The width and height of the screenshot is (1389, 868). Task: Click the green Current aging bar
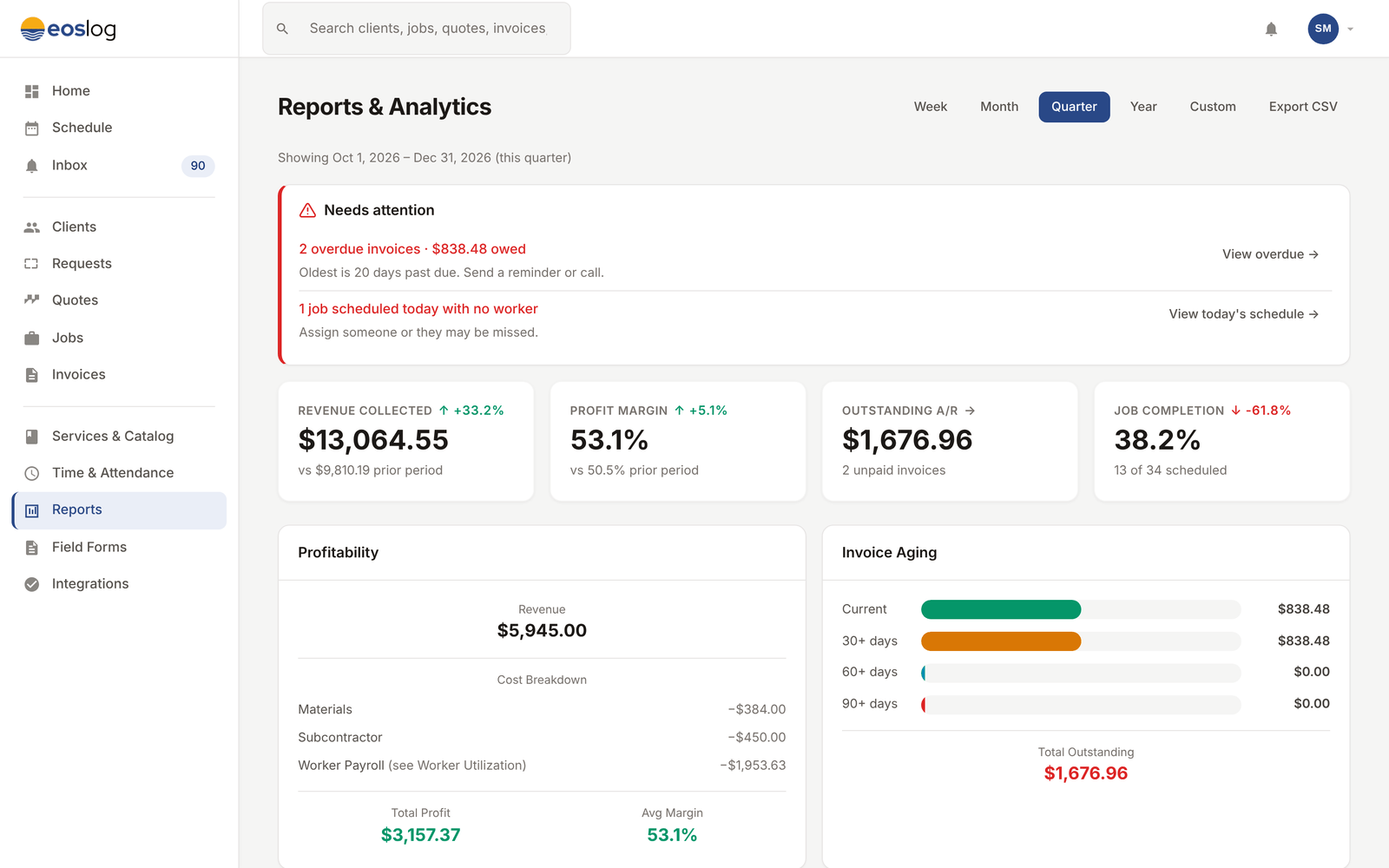(1001, 609)
